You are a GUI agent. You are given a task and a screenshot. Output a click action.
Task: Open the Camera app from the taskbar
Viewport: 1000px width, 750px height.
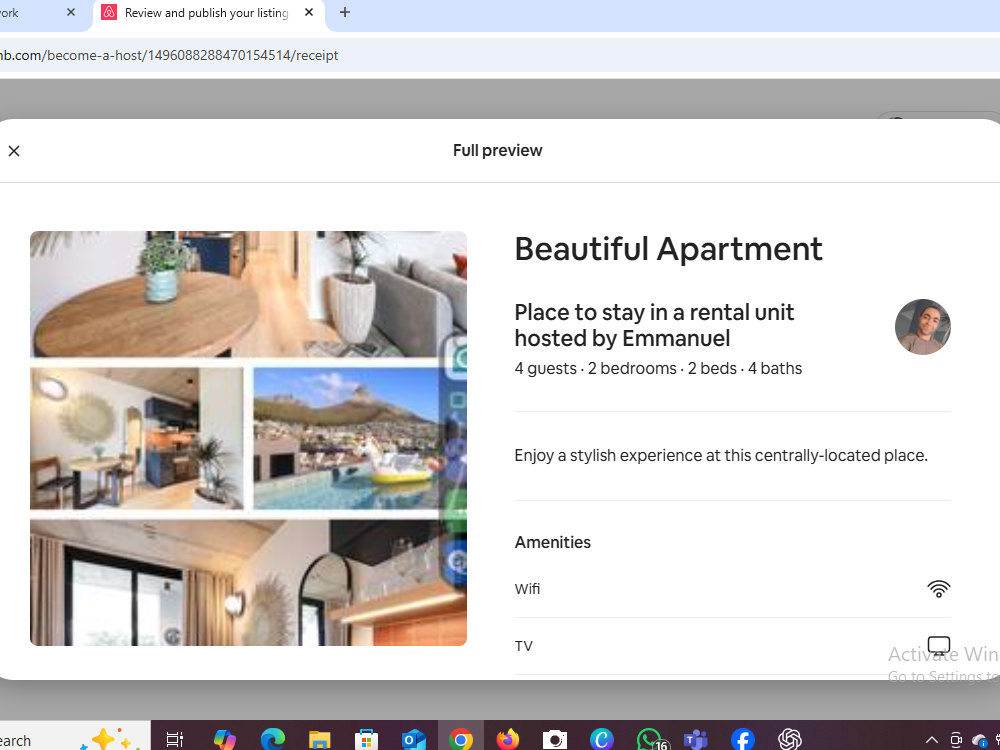[555, 739]
